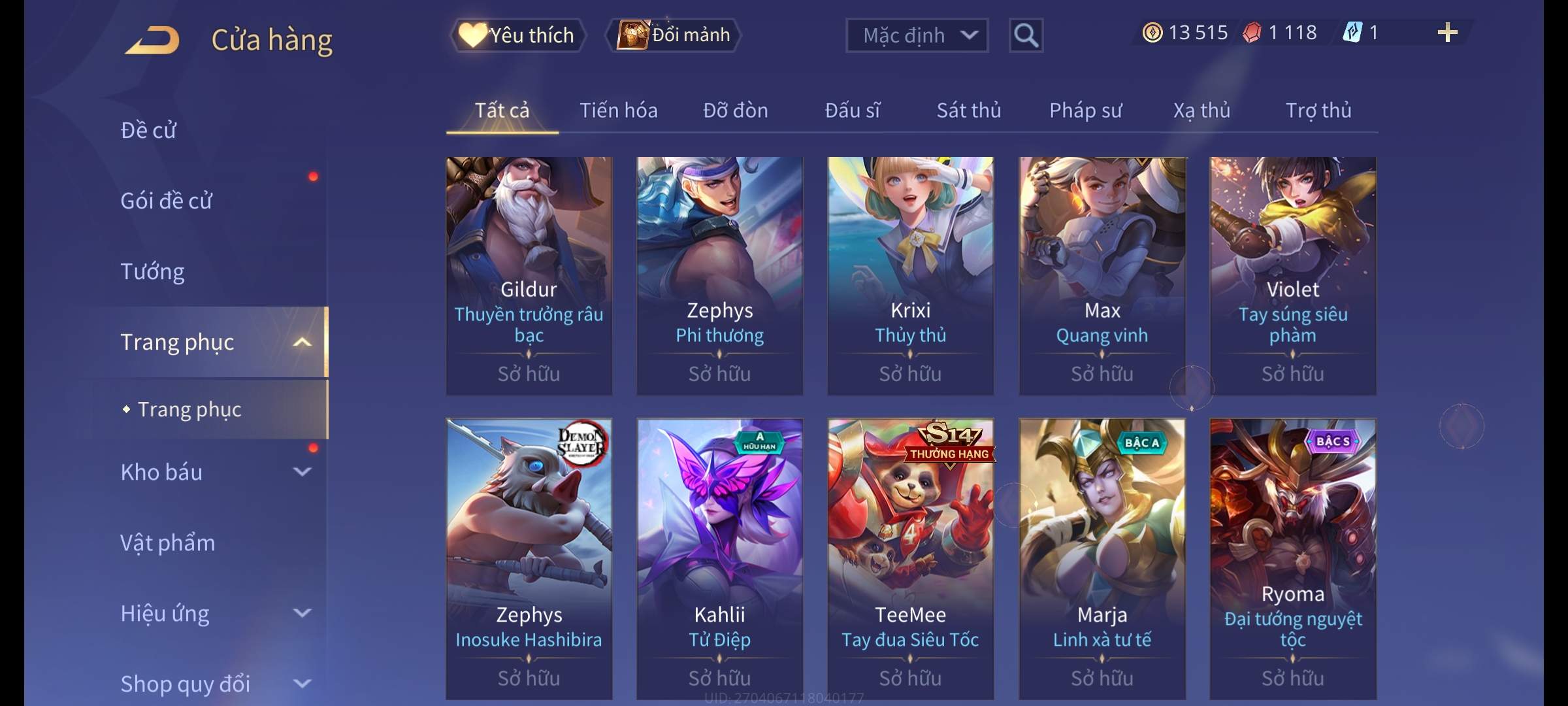Open Đổi mảnh chest icon button
The image size is (1568, 706).
click(x=674, y=35)
